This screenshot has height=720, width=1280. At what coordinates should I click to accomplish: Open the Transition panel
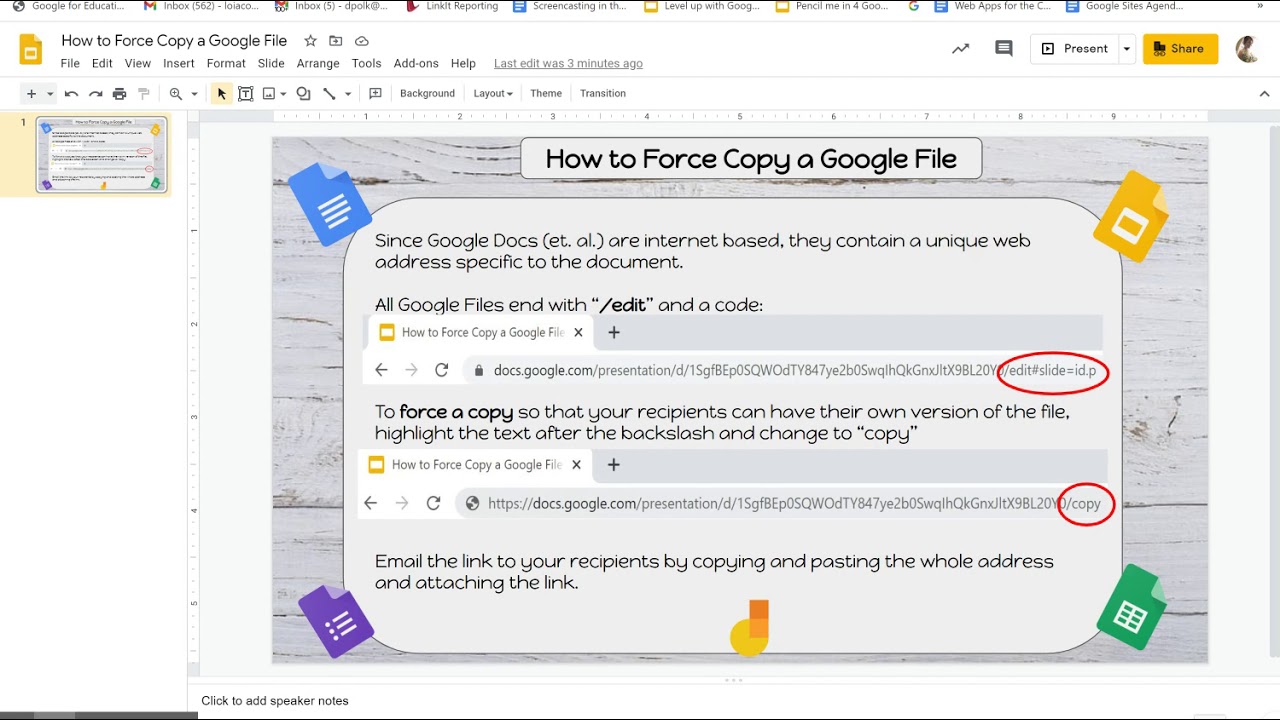pyautogui.click(x=603, y=94)
